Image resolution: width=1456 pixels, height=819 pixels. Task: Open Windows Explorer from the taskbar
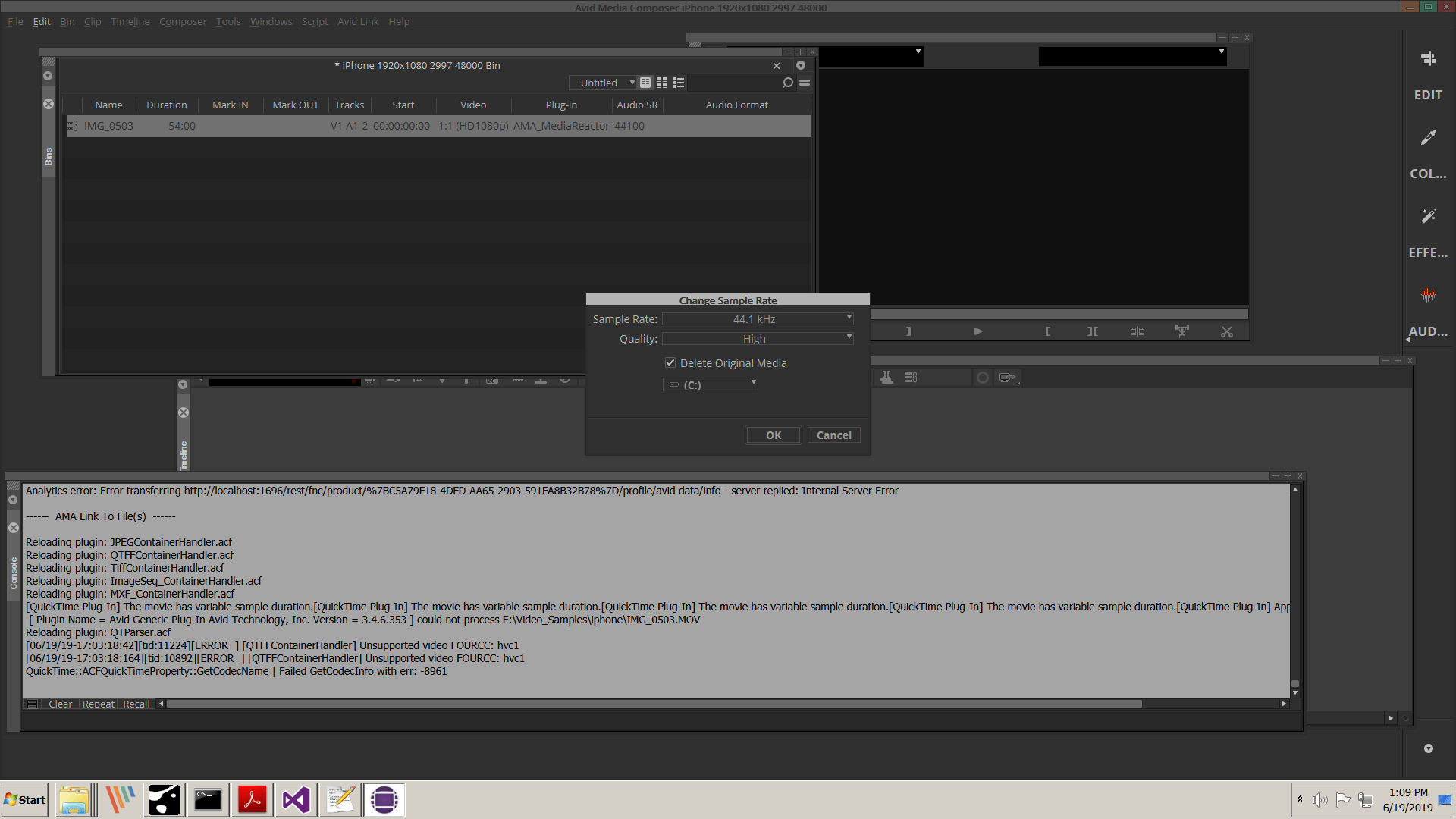coord(74,800)
